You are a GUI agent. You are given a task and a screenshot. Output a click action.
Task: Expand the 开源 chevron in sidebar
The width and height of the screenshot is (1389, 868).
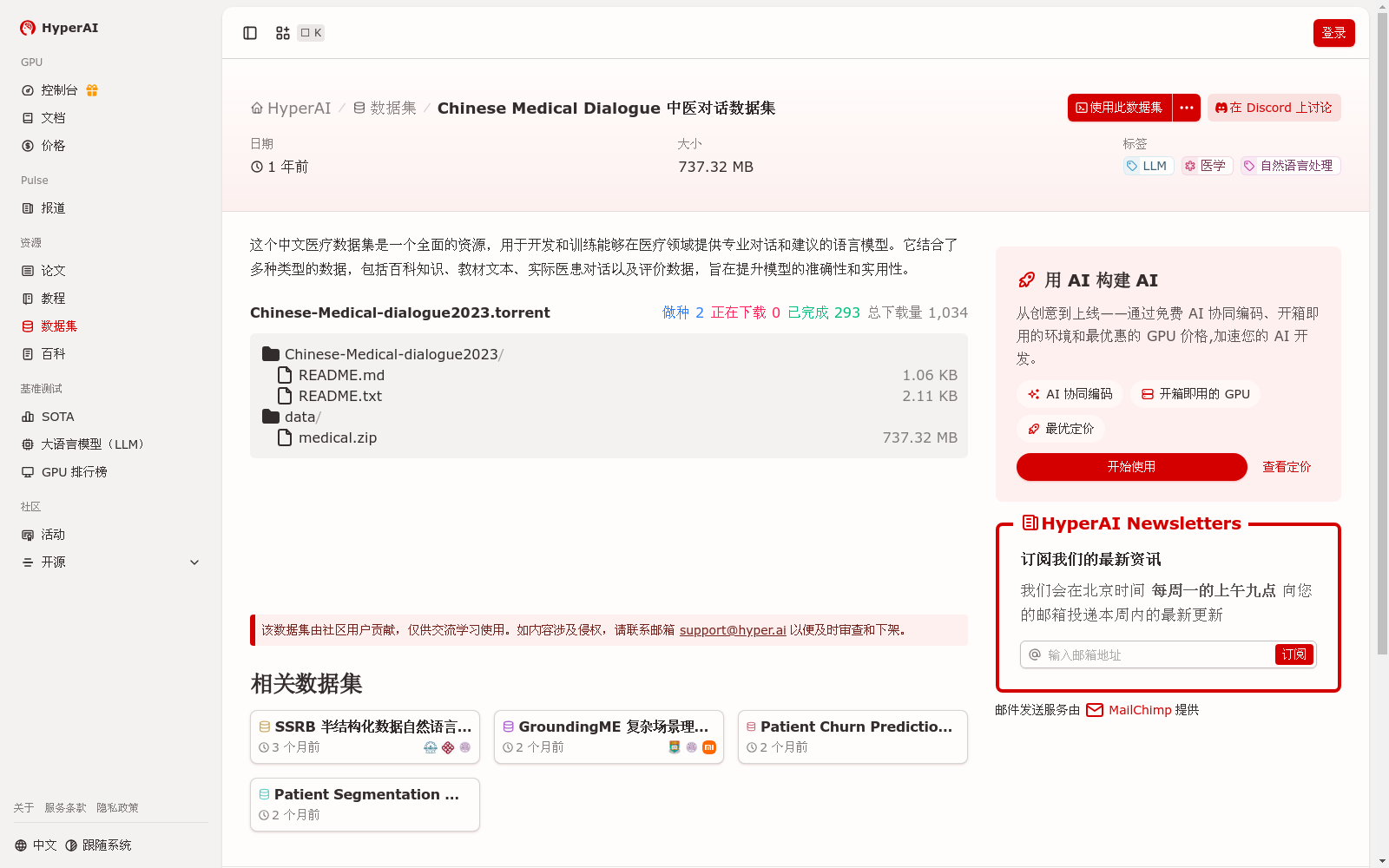194,562
